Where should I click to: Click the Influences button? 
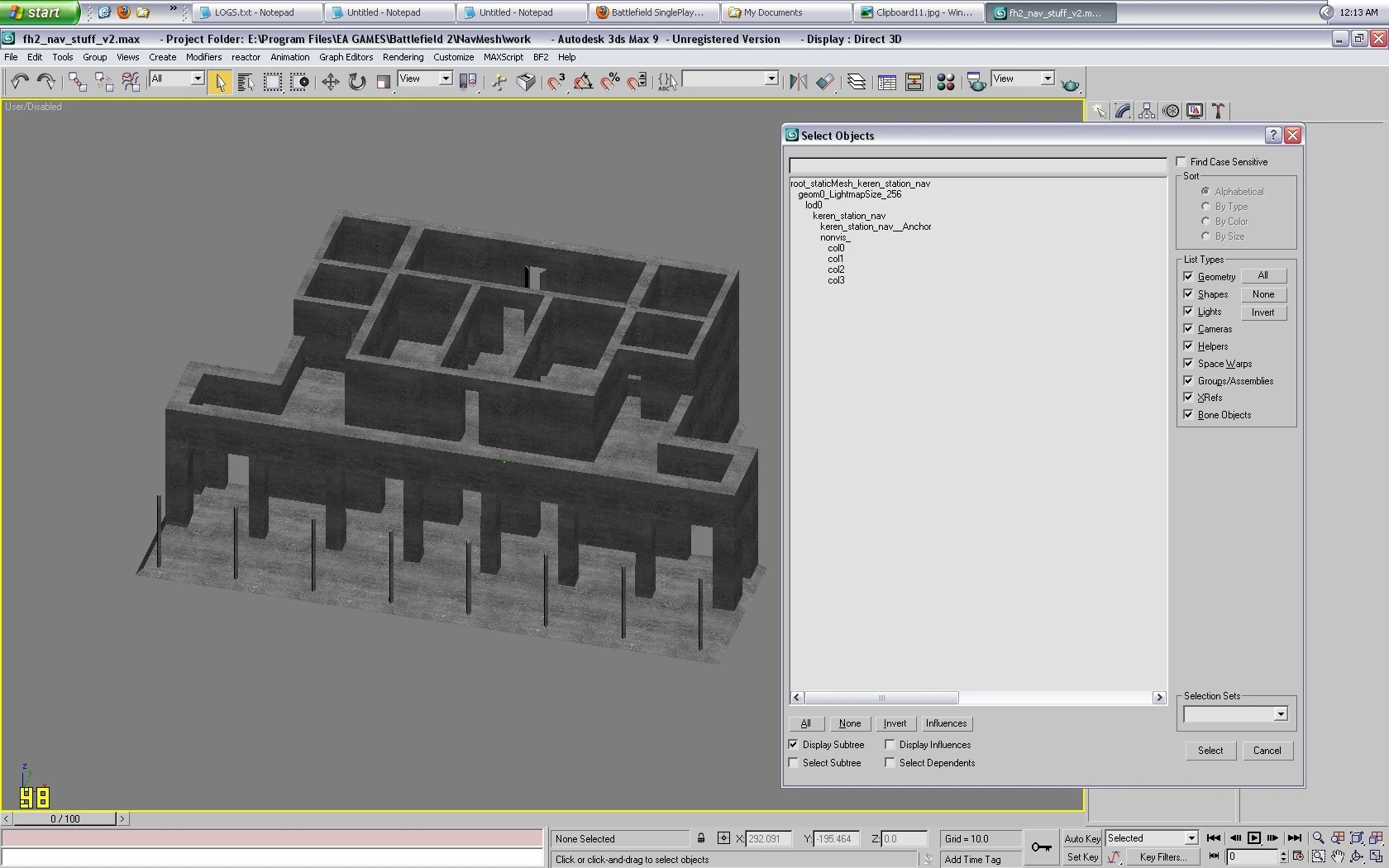[946, 723]
